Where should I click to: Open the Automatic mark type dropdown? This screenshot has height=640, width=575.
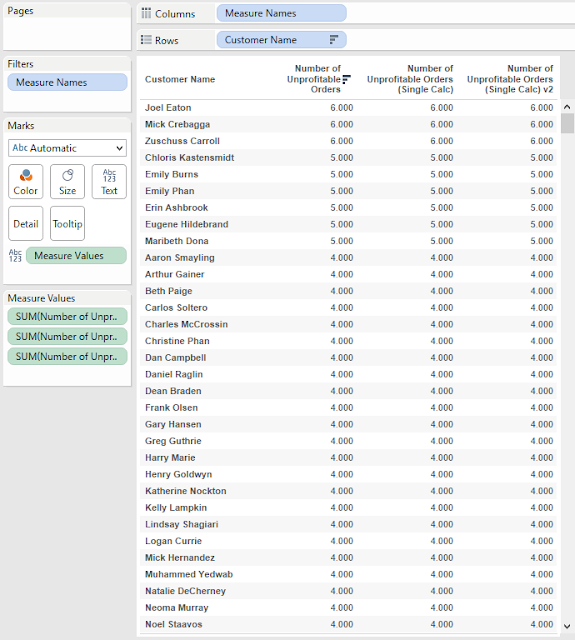click(67, 148)
